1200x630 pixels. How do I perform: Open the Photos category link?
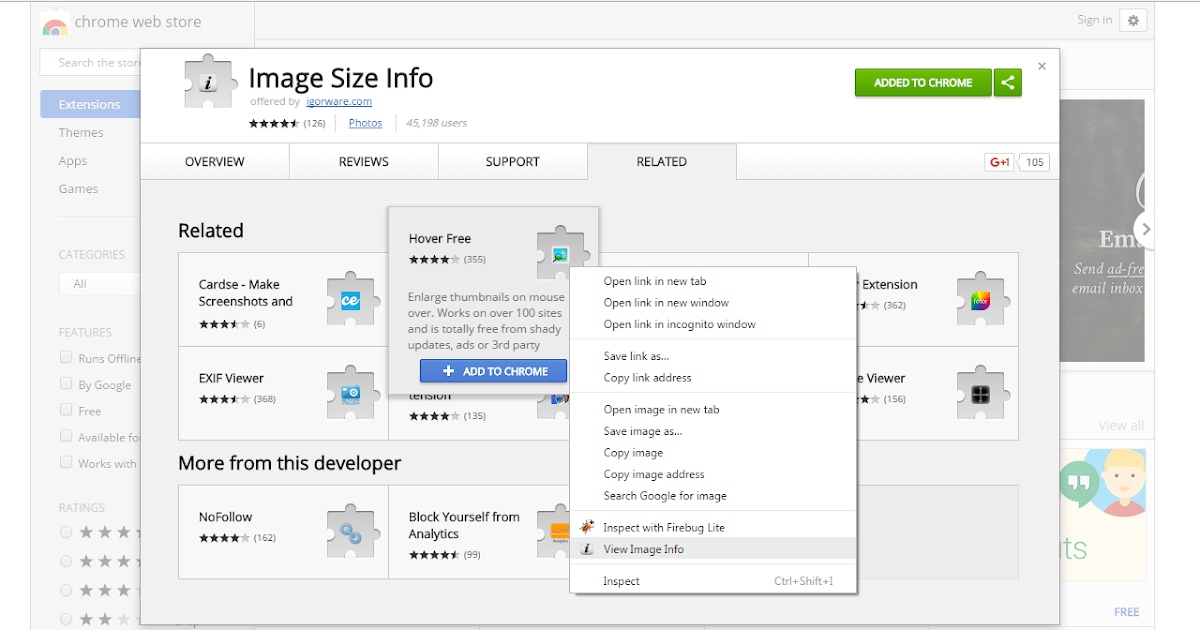tap(365, 123)
